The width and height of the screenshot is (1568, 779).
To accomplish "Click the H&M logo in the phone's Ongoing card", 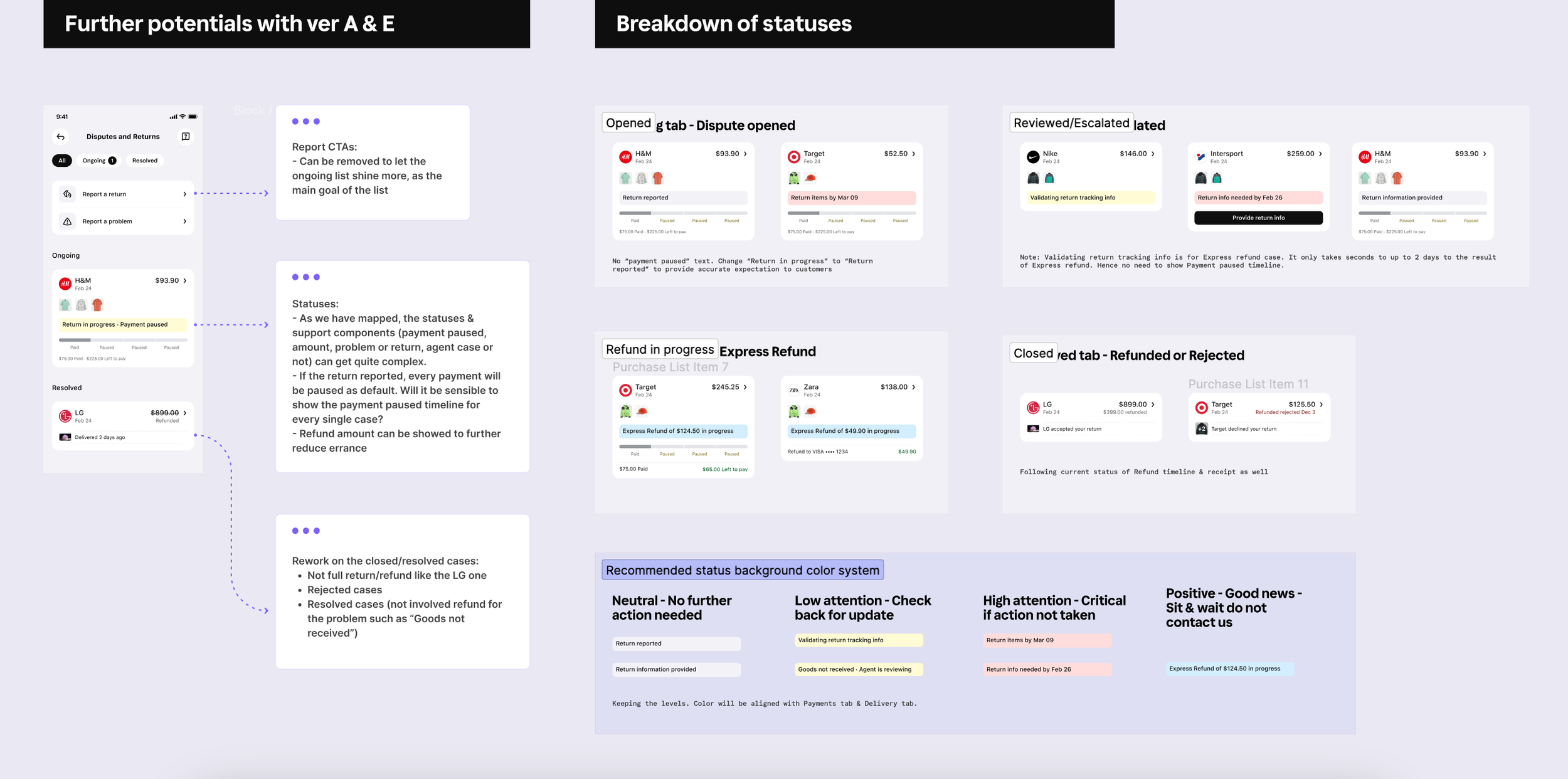I will click(x=65, y=284).
